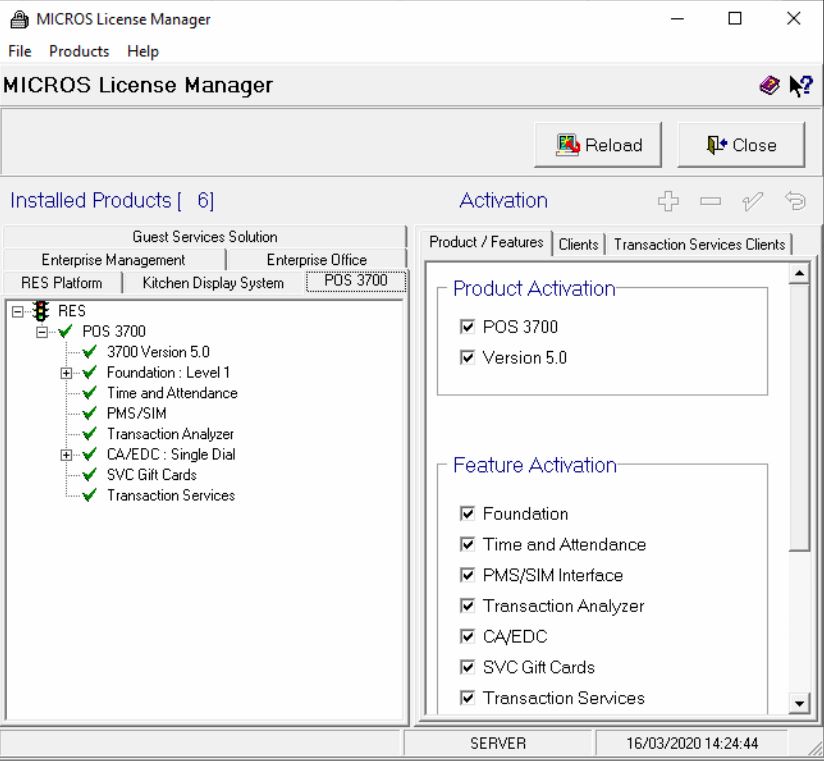Click green checkmark beside Transaction Services node
Screen dimensions: 824x761
90,495
